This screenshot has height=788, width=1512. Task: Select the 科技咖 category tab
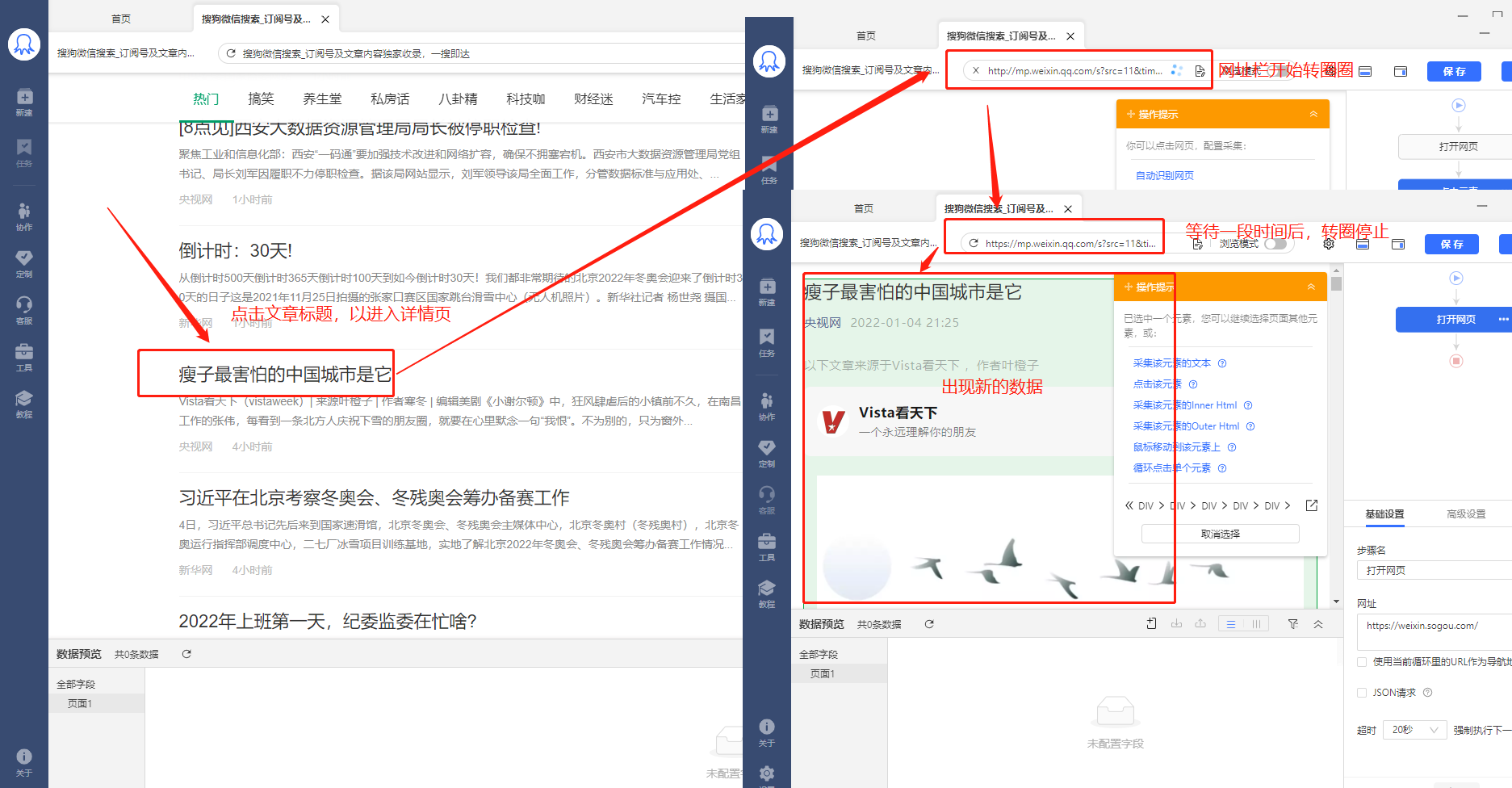pos(526,98)
